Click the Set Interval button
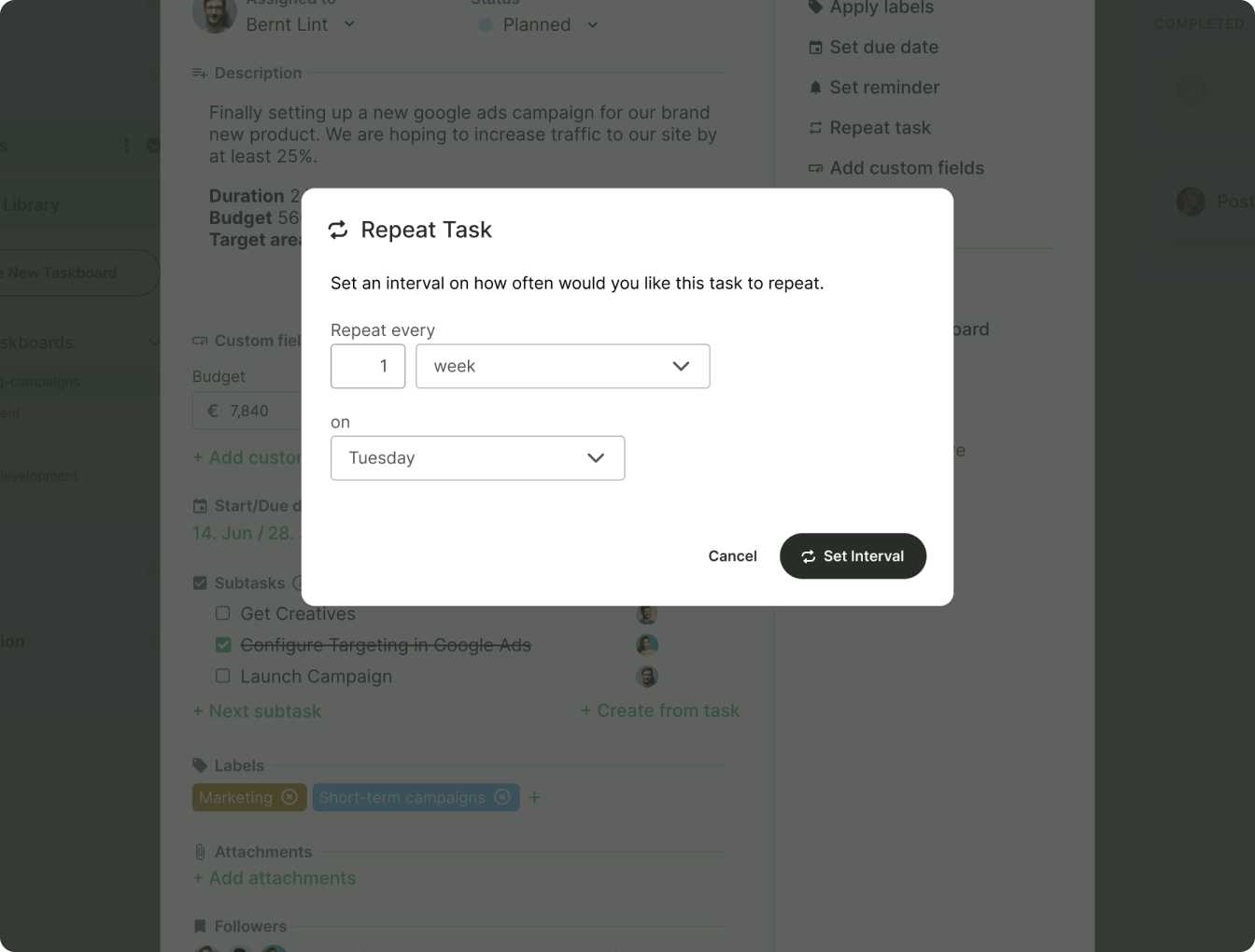1255x952 pixels. [853, 556]
